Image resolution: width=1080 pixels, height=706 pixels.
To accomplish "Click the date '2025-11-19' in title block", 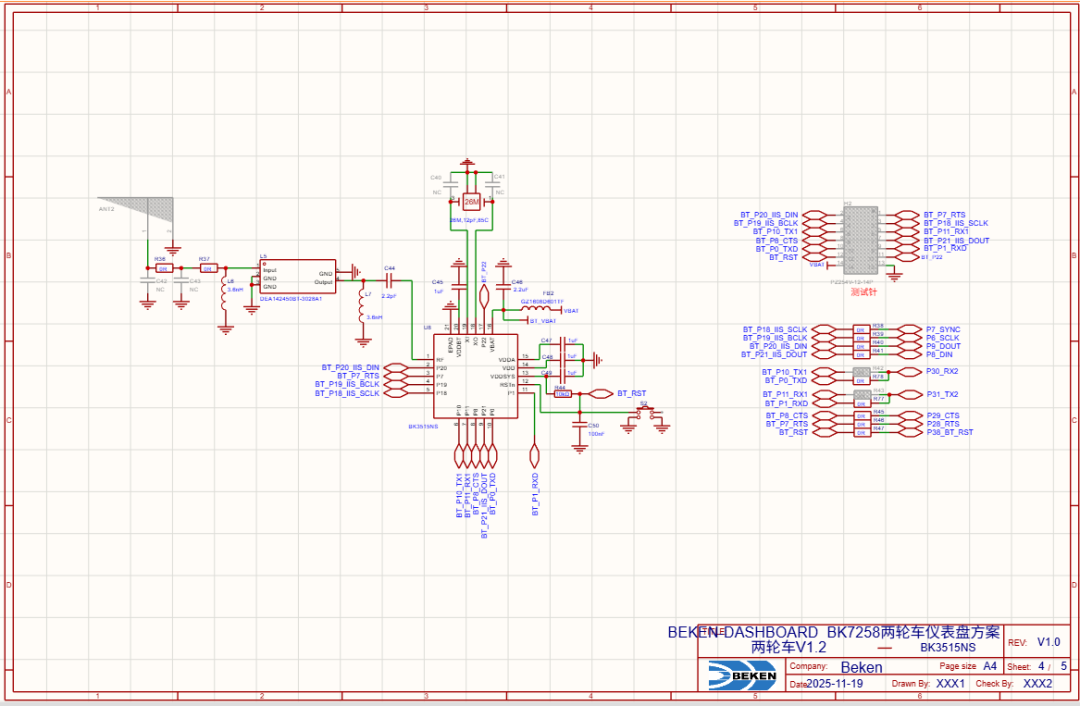I will (834, 684).
